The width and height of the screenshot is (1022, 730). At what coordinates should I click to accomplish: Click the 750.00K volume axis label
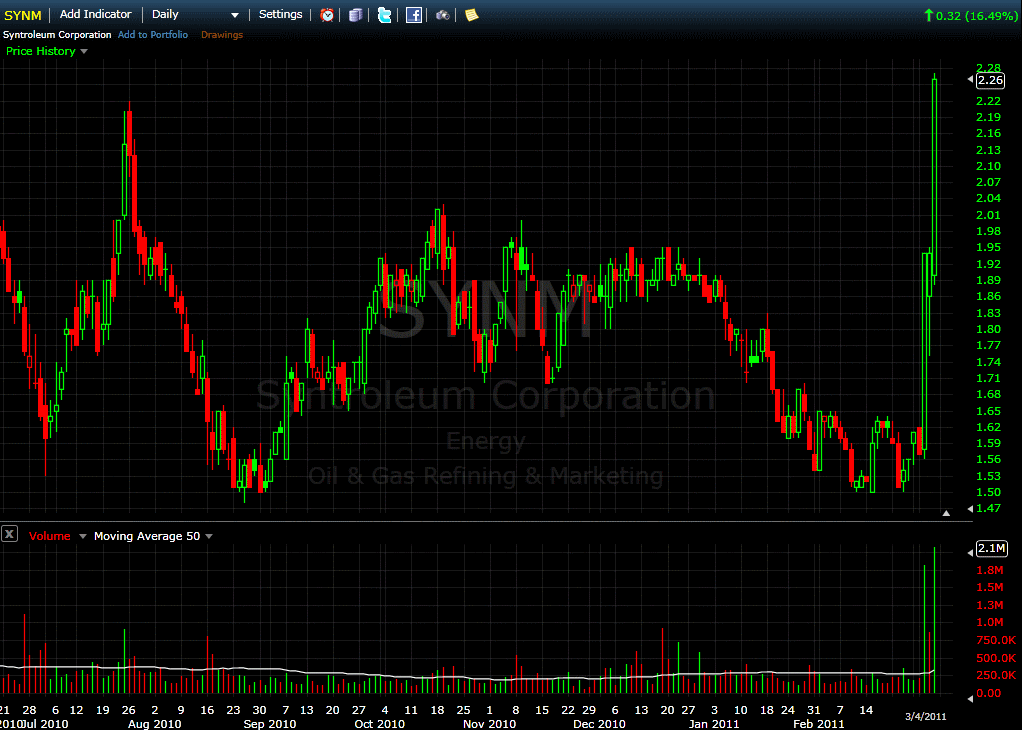[996, 640]
